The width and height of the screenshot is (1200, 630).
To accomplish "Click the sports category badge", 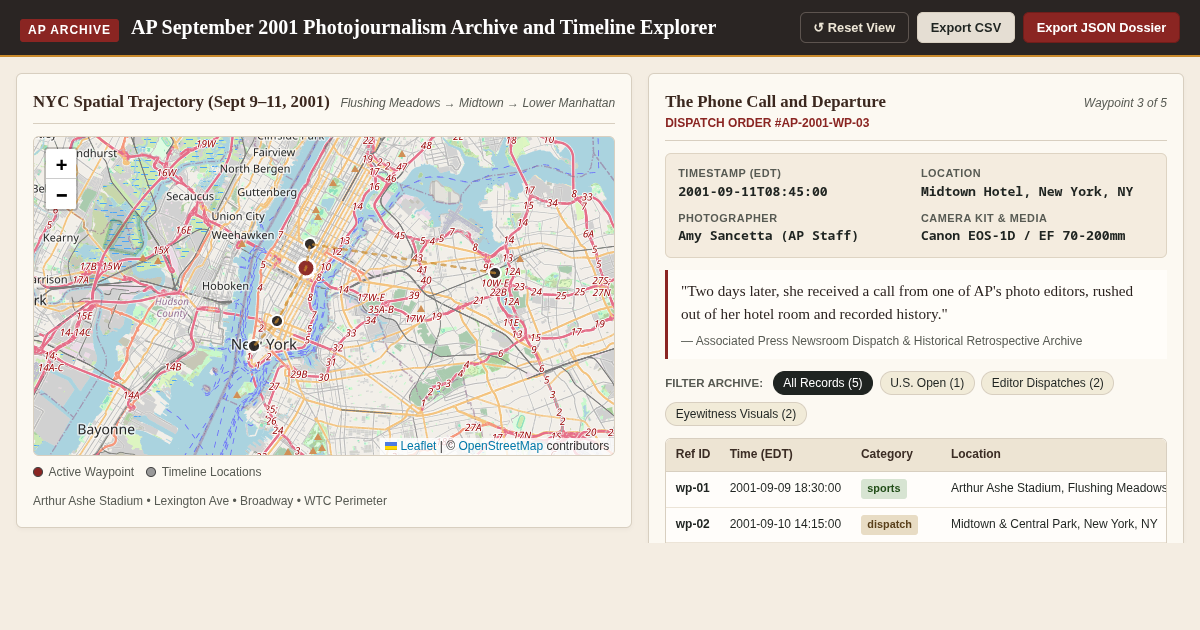I will (884, 489).
